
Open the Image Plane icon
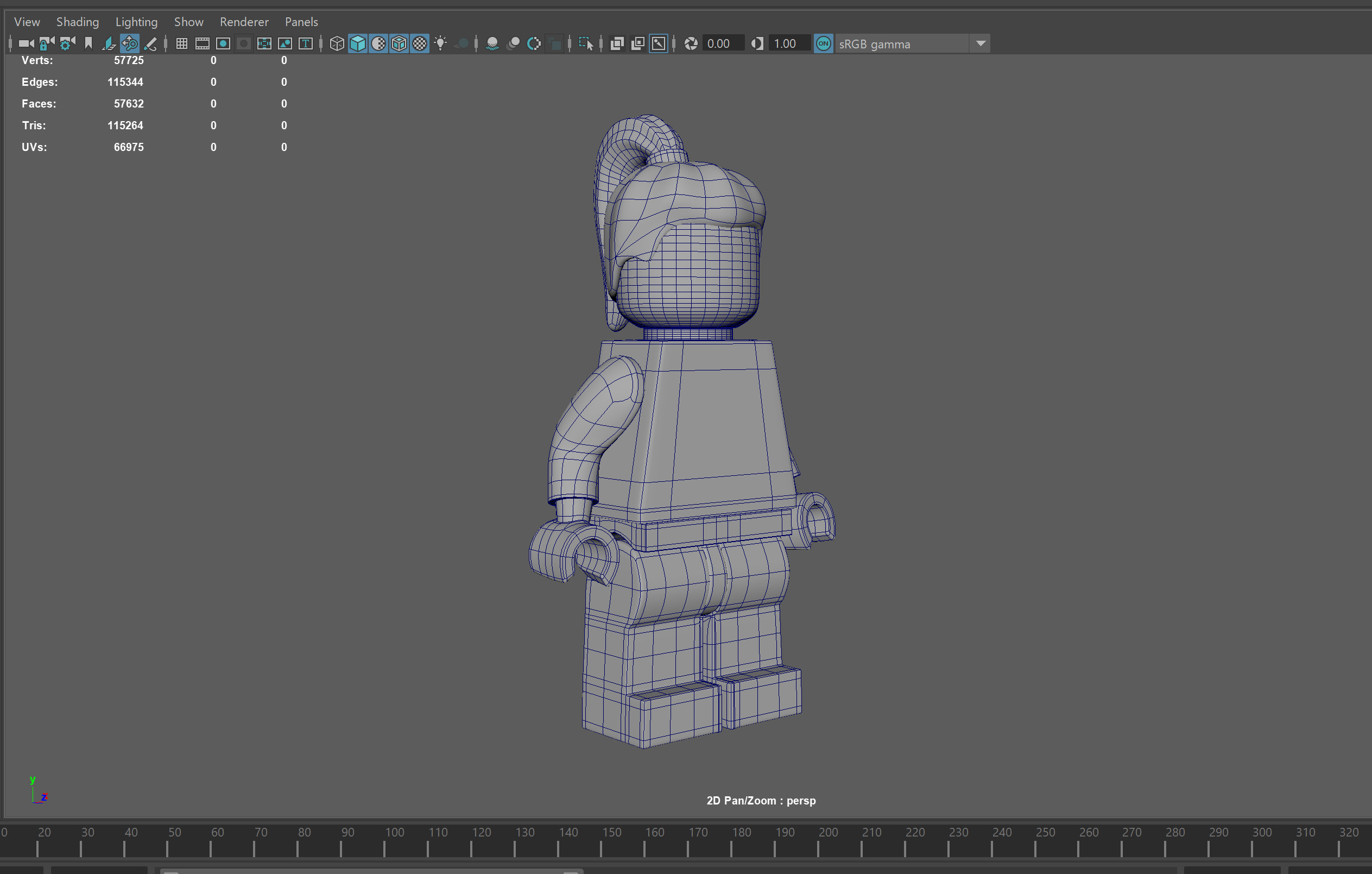109,43
